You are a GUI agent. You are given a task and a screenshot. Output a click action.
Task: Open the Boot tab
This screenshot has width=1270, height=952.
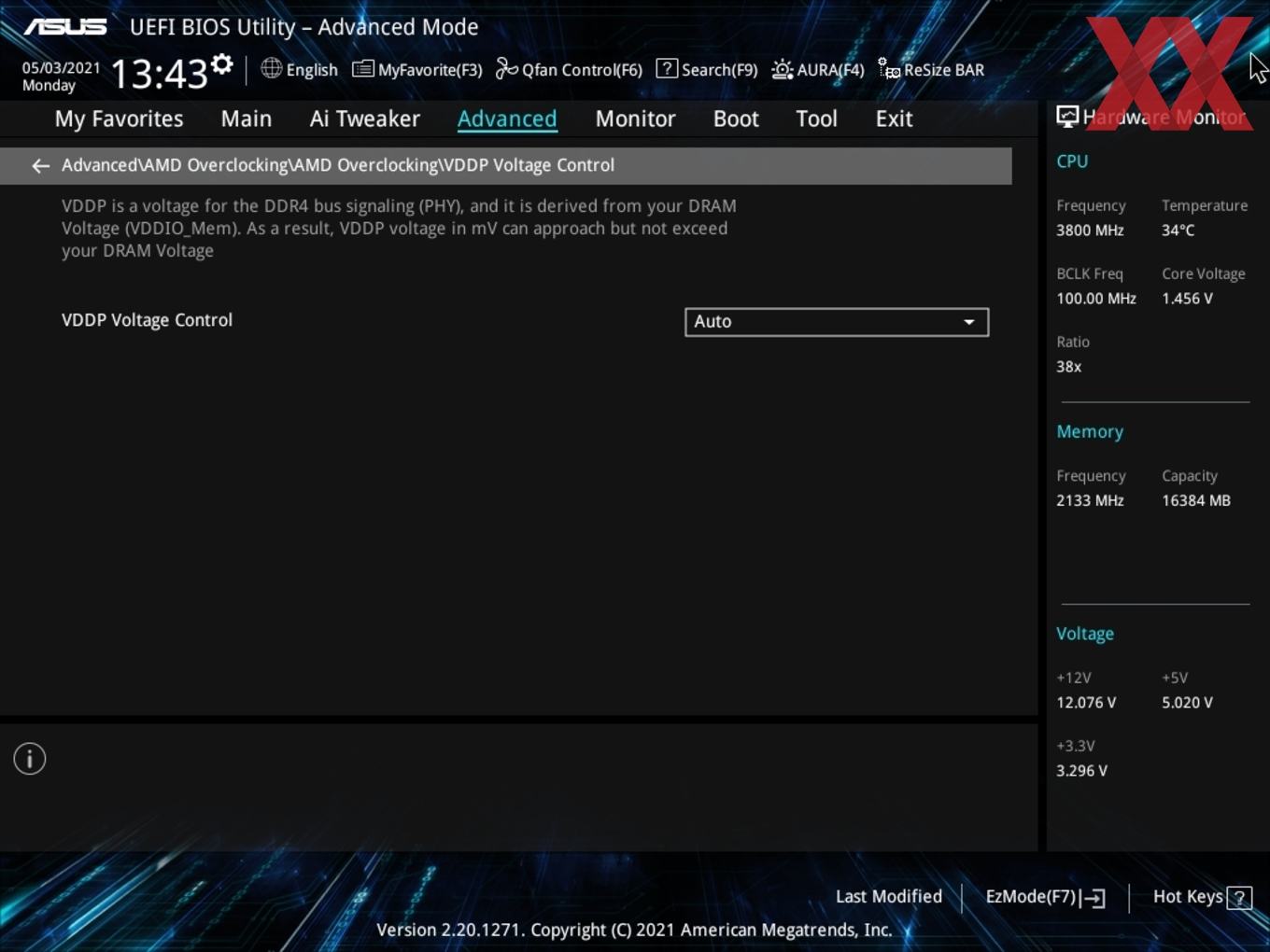[736, 119]
